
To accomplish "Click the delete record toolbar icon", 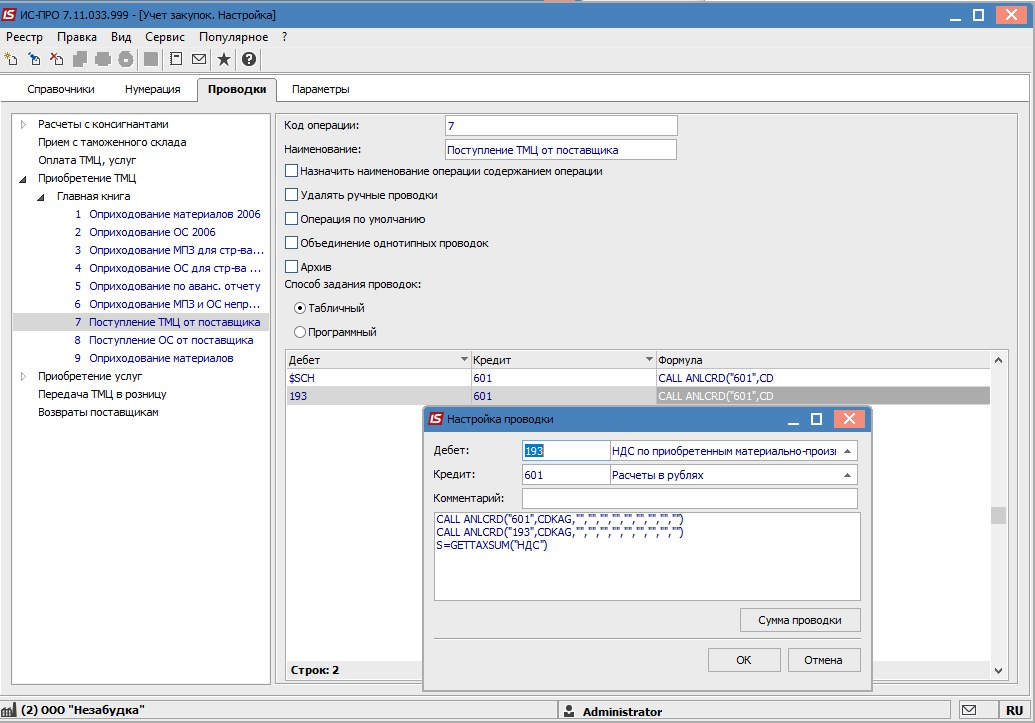I will pos(57,59).
